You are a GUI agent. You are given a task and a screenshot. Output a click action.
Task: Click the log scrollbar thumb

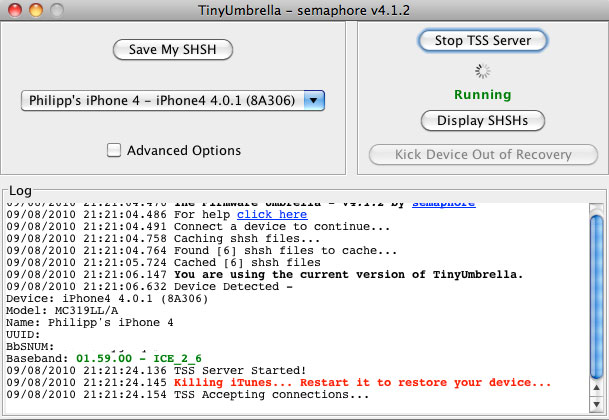[596, 297]
